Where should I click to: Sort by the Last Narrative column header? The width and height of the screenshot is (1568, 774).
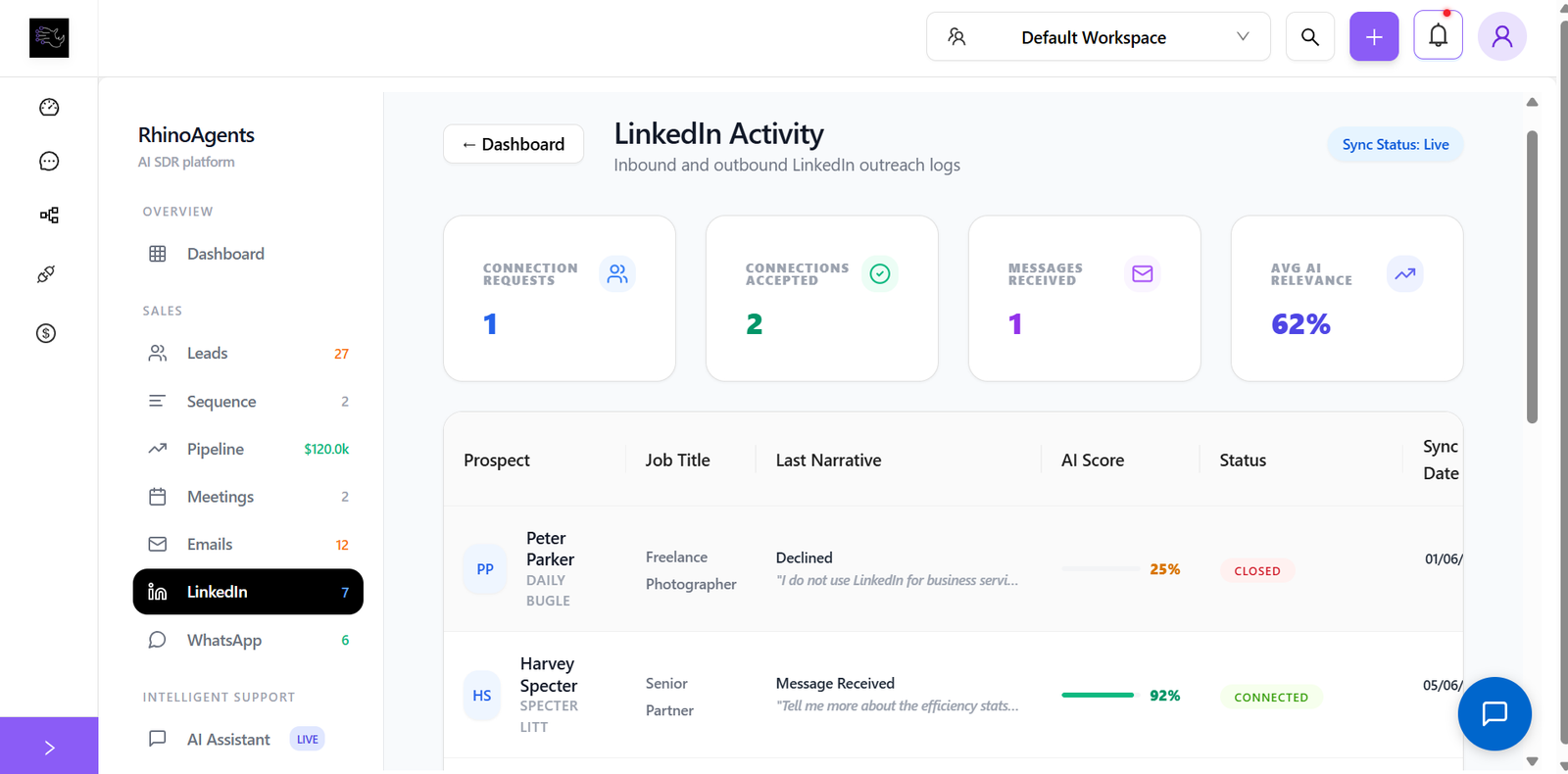[828, 460]
